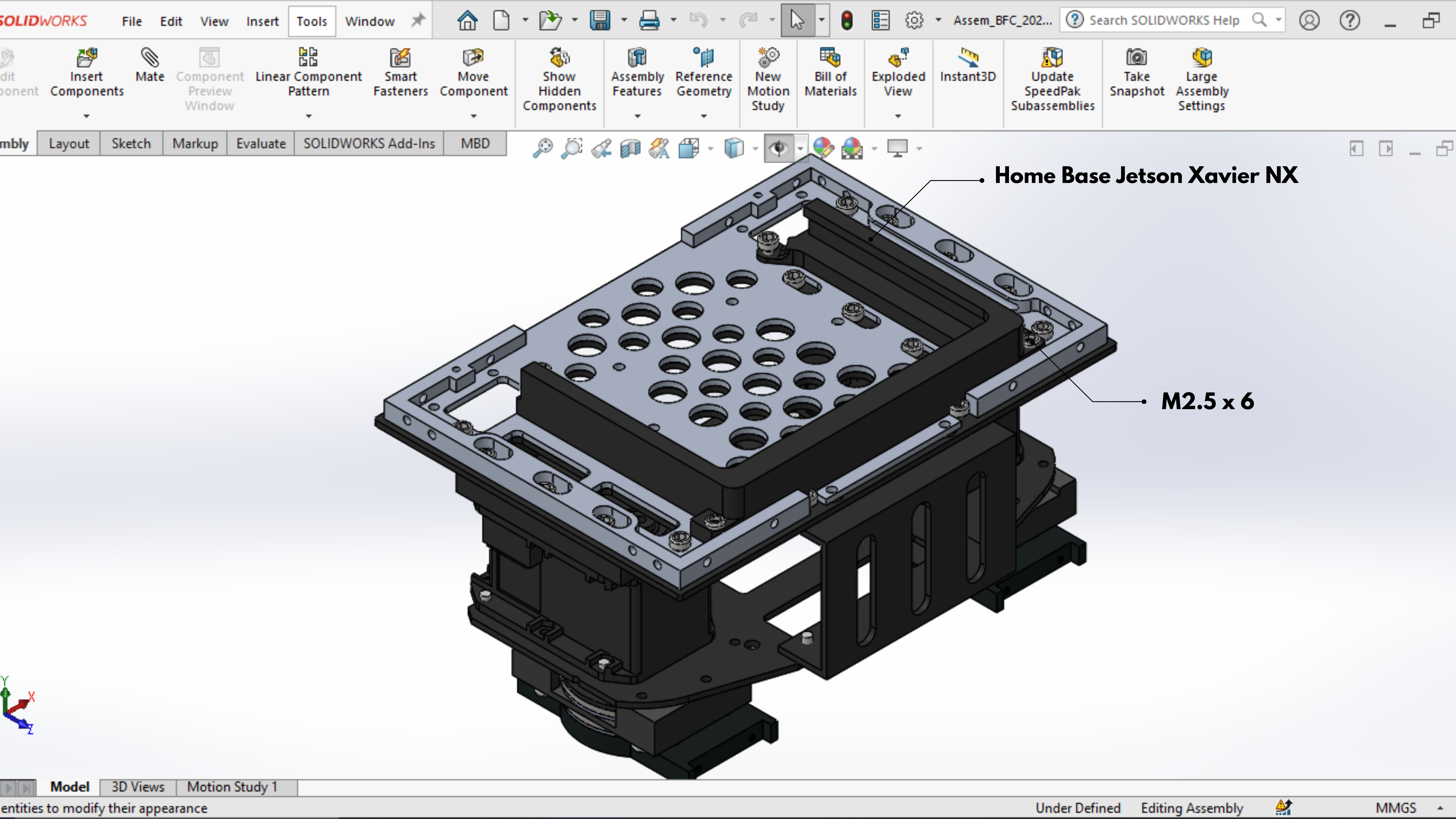
Task: Open the File menu
Action: click(x=132, y=22)
